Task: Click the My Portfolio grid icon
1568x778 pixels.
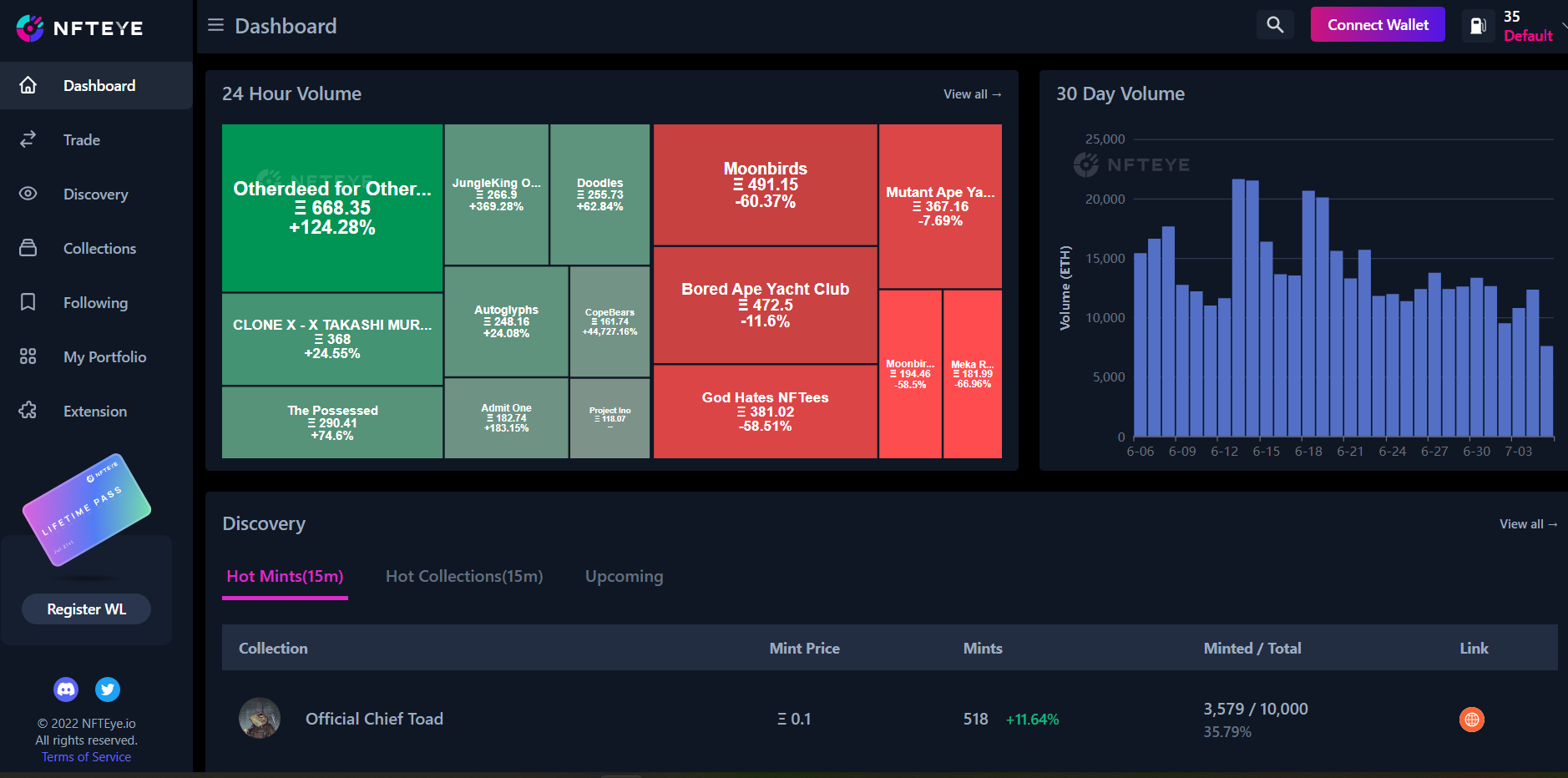Action: click(x=28, y=356)
